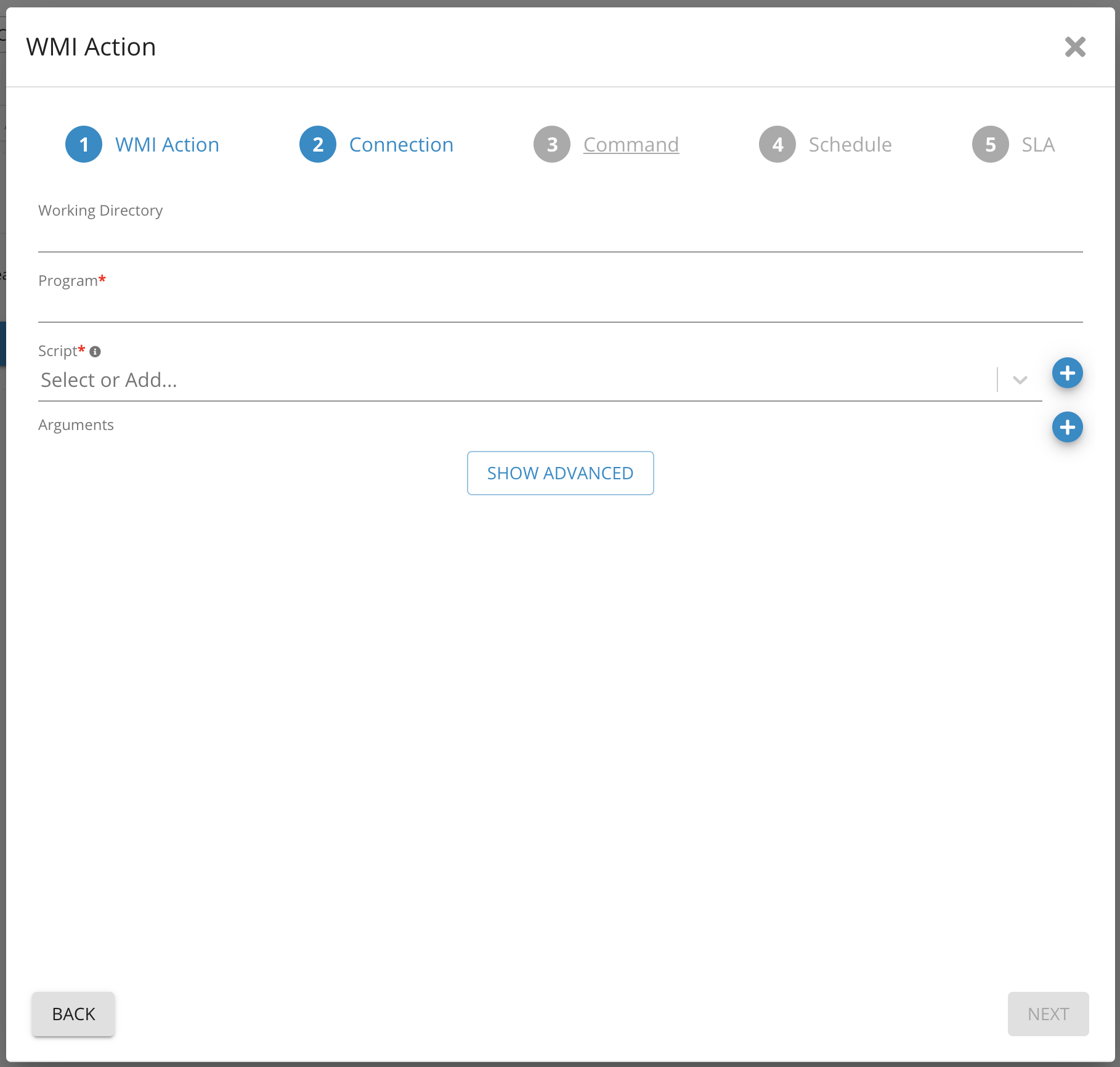Click the SHOW ADVANCED button

[x=560, y=473]
